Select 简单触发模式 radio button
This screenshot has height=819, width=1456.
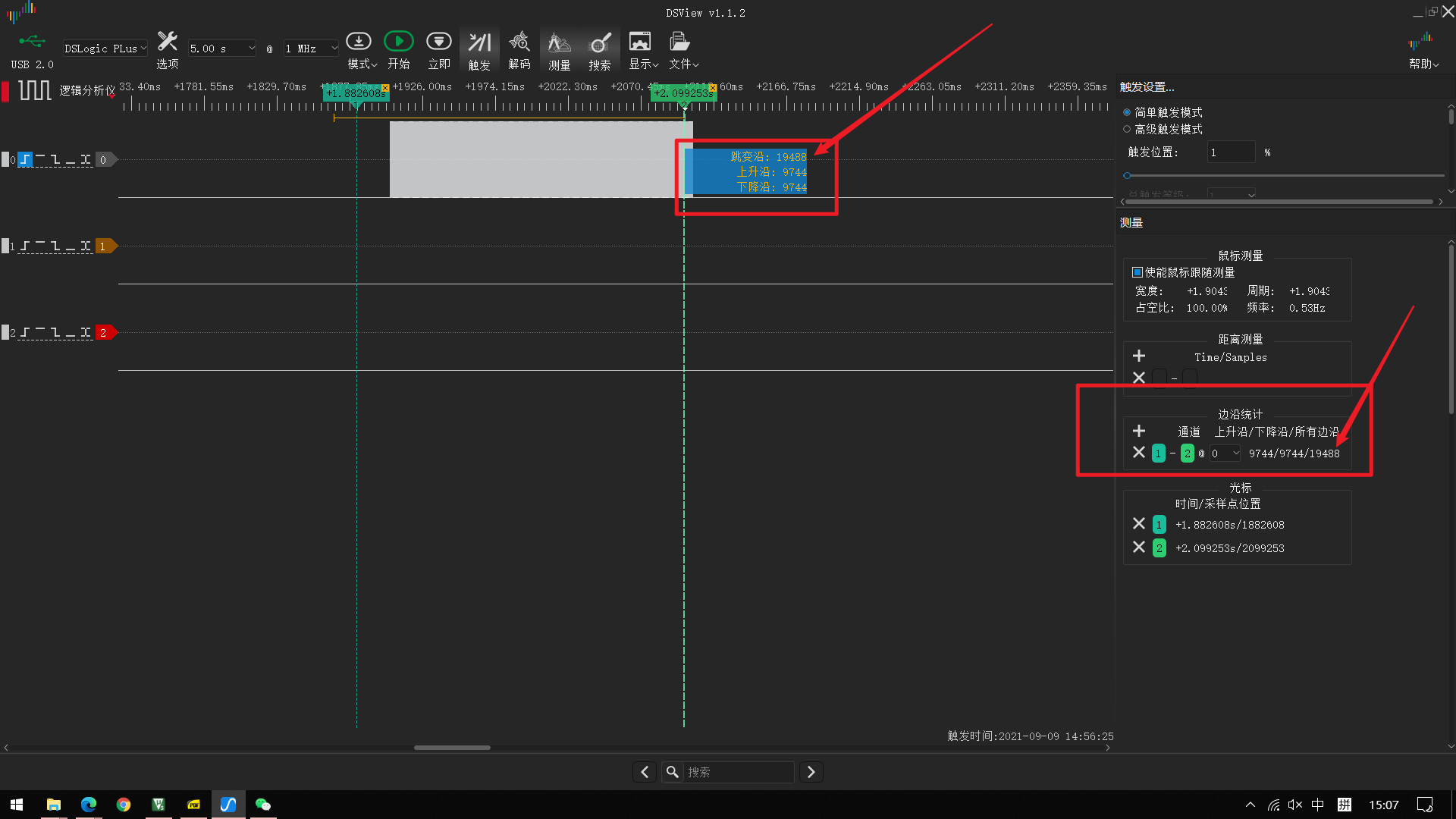pos(1127,112)
